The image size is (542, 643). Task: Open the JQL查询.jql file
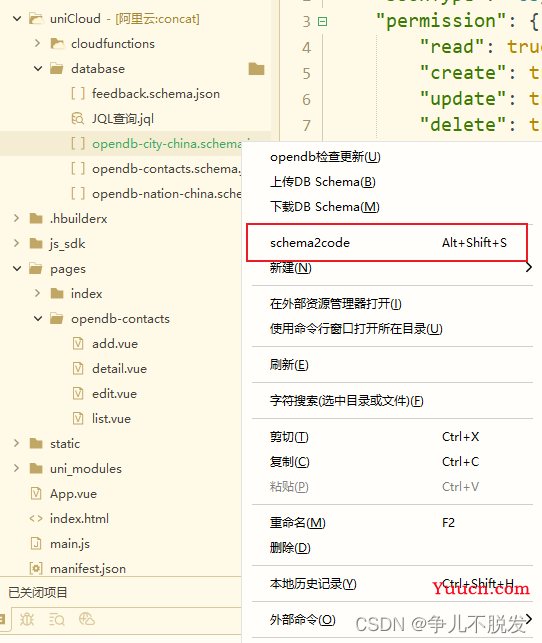pyautogui.click(x=123, y=119)
